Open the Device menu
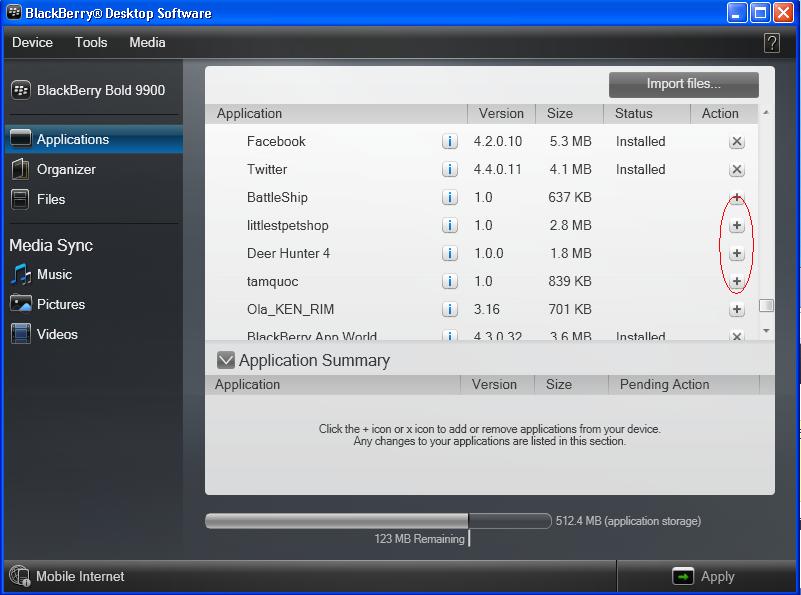This screenshot has height=595, width=801. click(x=32, y=42)
